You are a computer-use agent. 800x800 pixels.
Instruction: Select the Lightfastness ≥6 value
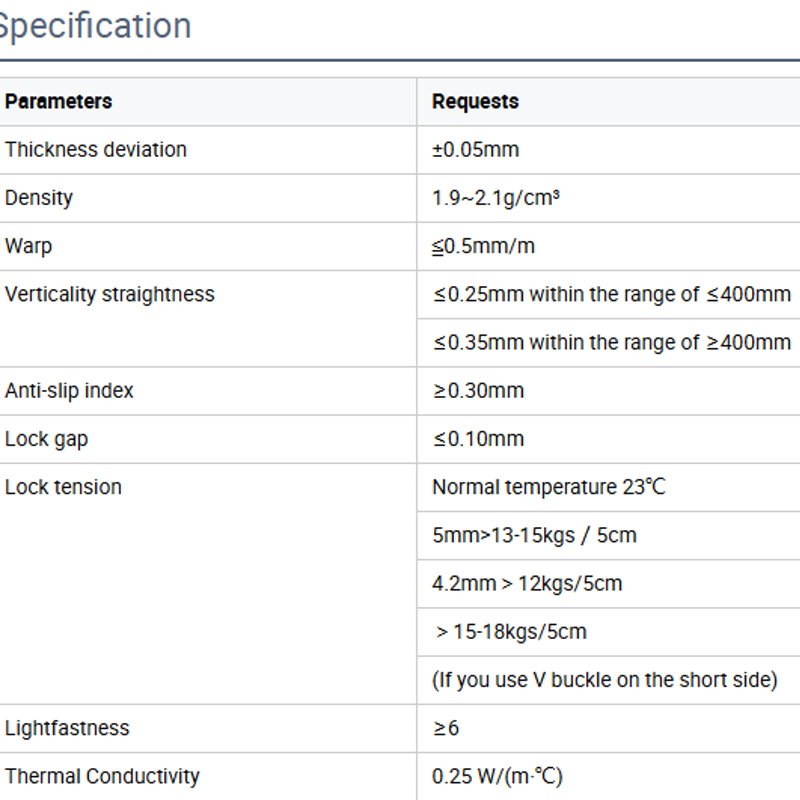tap(446, 728)
